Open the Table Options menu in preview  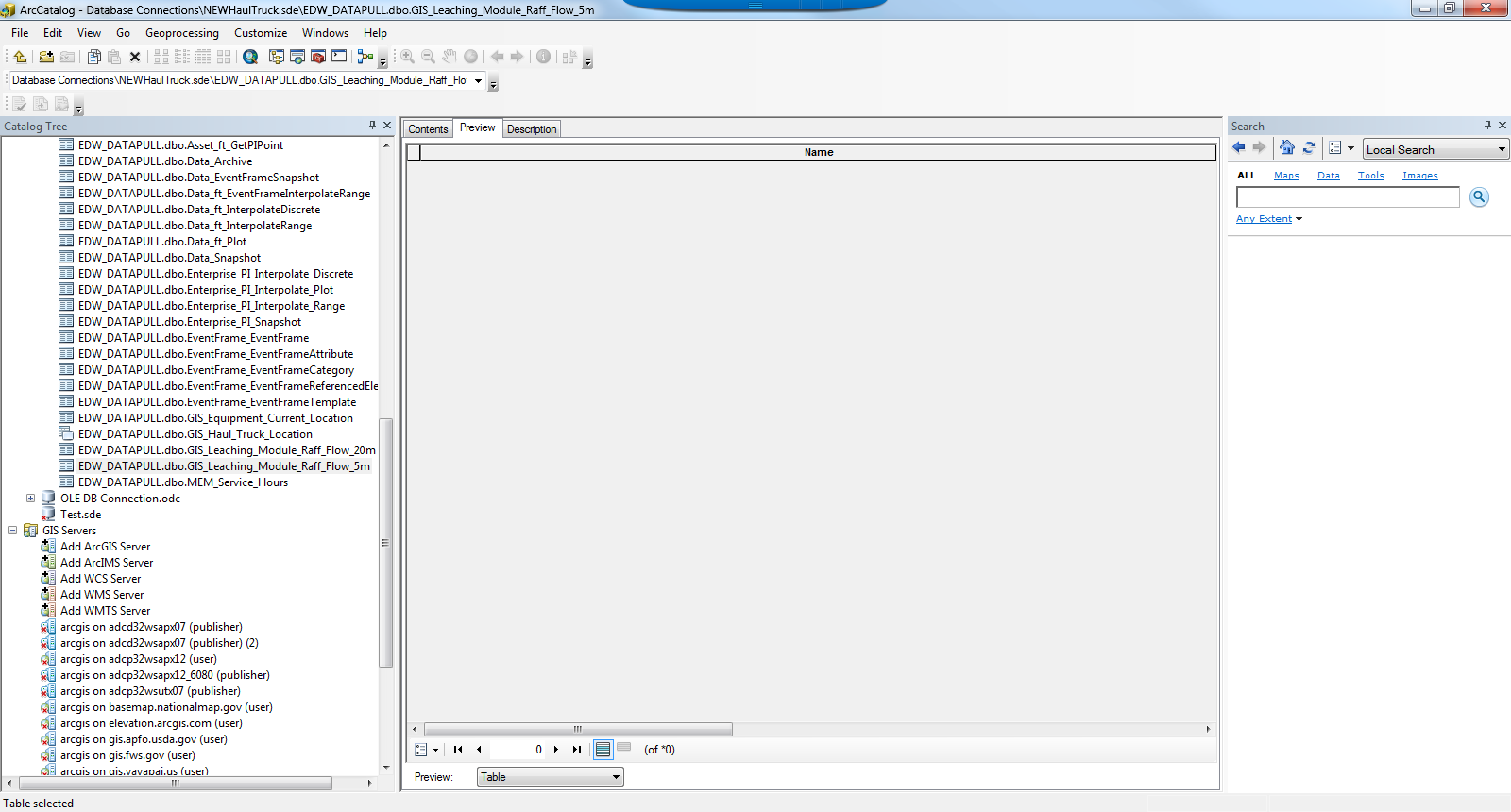[426, 750]
